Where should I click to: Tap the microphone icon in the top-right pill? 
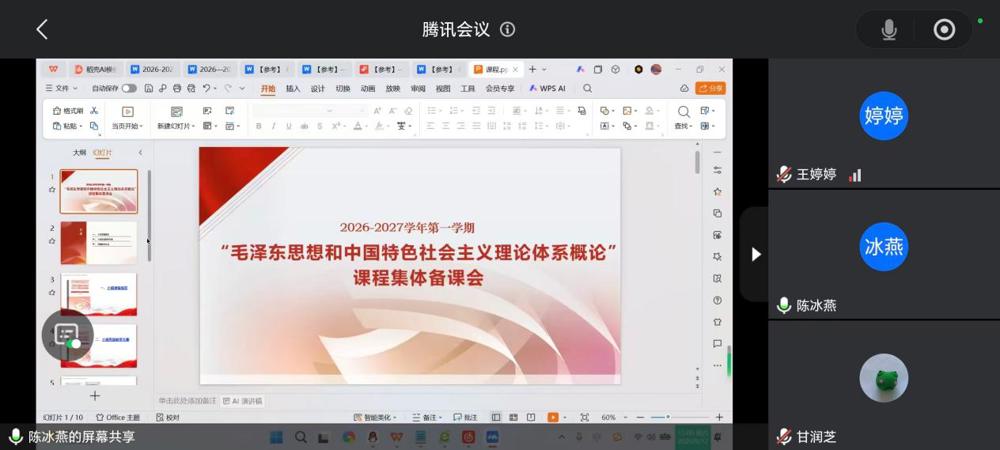tap(889, 30)
